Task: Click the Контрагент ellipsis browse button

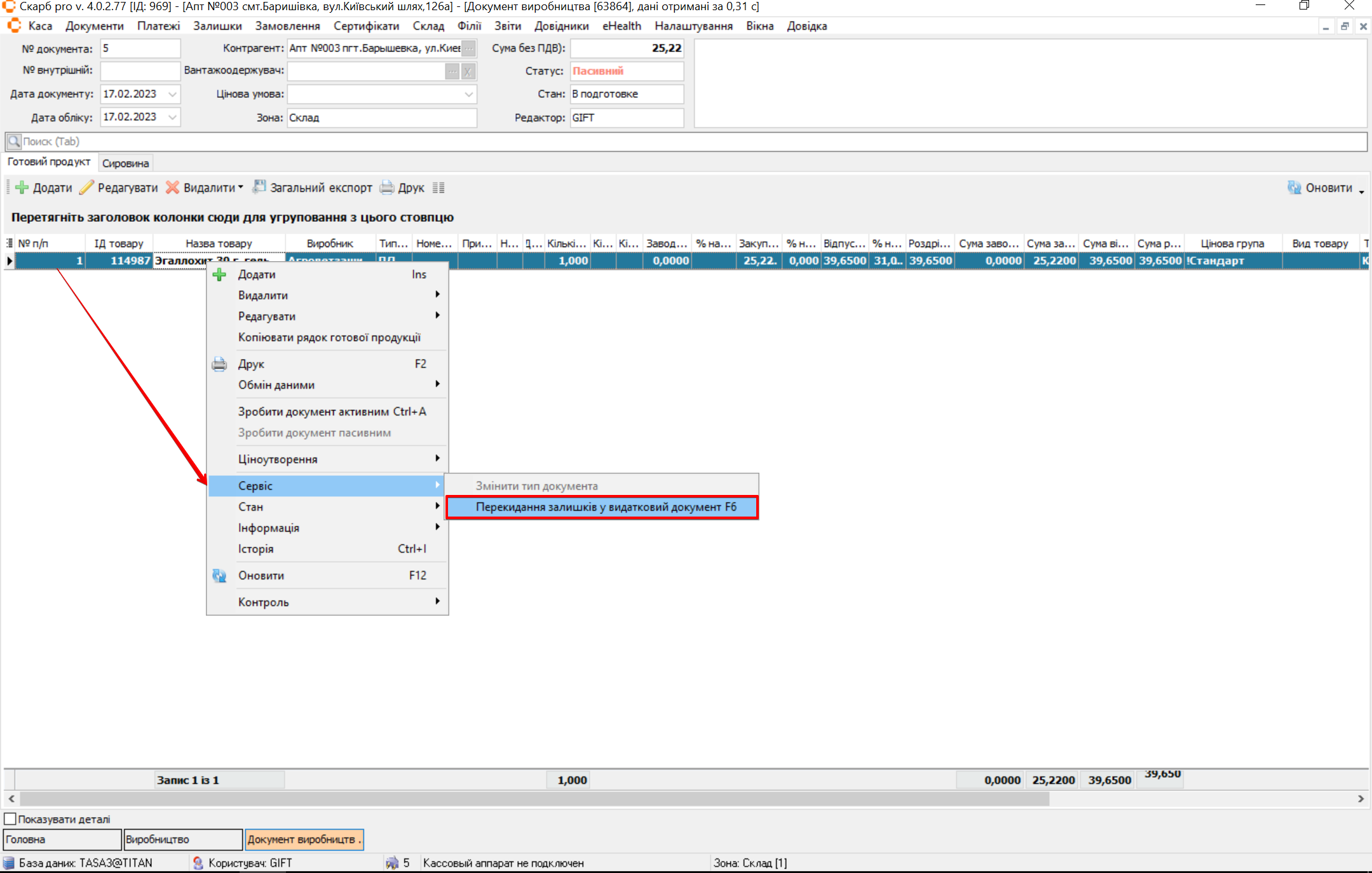Action: (x=468, y=48)
